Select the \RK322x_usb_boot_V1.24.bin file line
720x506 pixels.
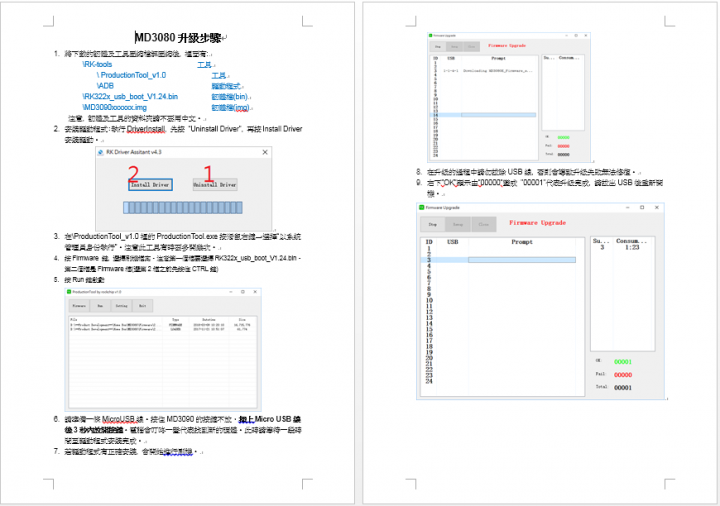(x=130, y=96)
